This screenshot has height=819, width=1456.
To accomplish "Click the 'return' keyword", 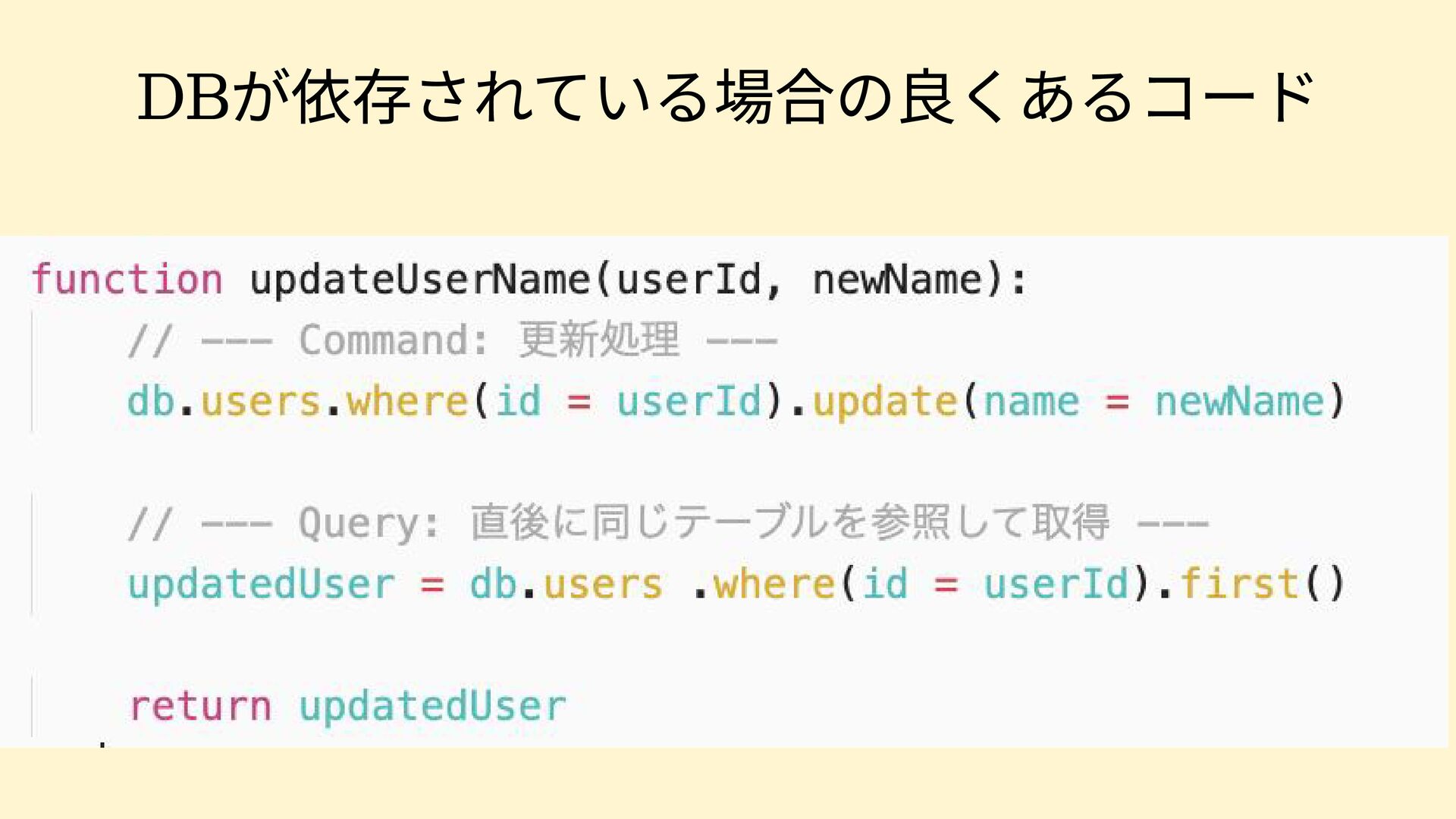I will tap(200, 707).
